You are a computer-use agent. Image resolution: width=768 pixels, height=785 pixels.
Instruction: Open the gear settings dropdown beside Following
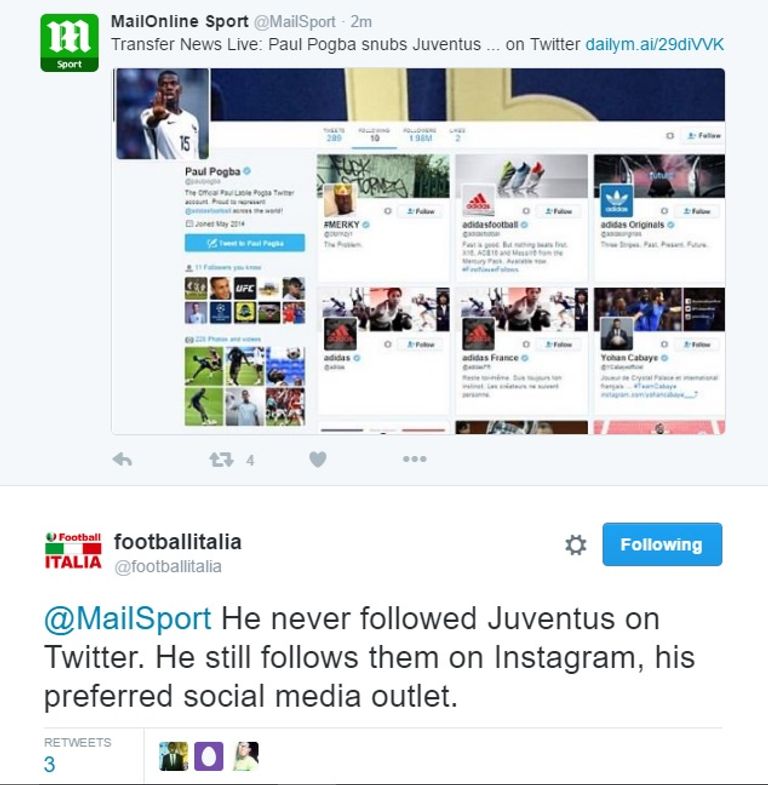[576, 545]
